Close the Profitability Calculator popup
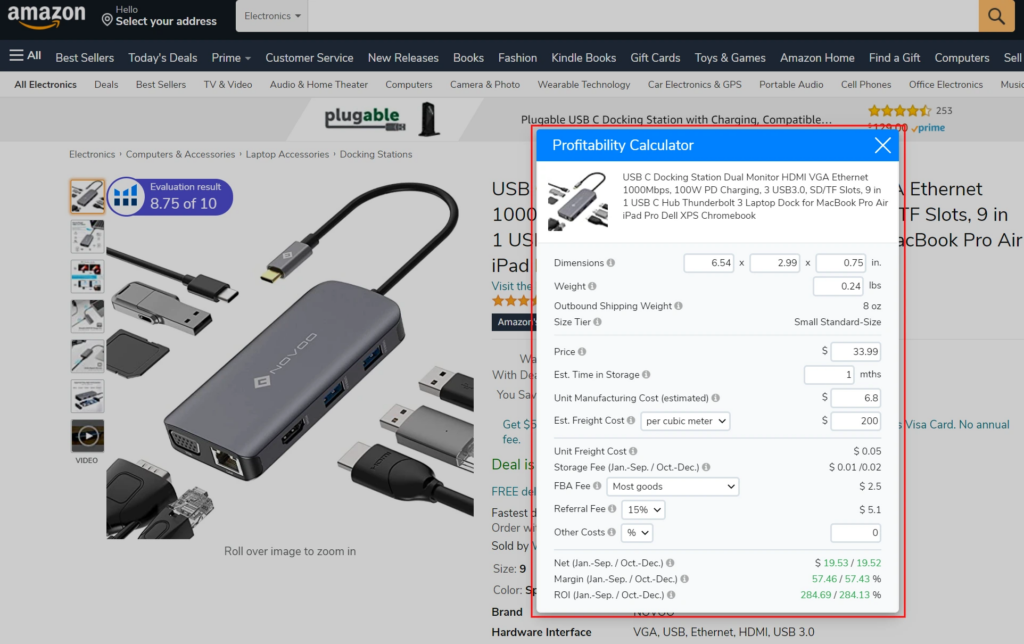 (x=882, y=145)
